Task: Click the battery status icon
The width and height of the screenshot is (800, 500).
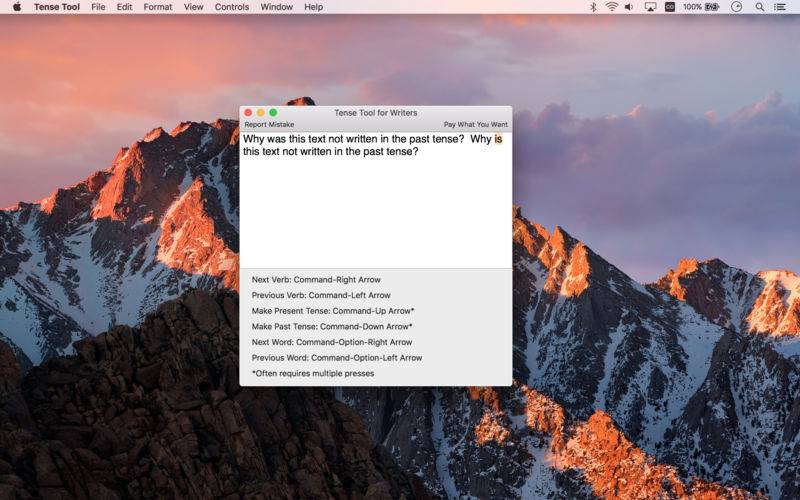Action: click(x=712, y=7)
